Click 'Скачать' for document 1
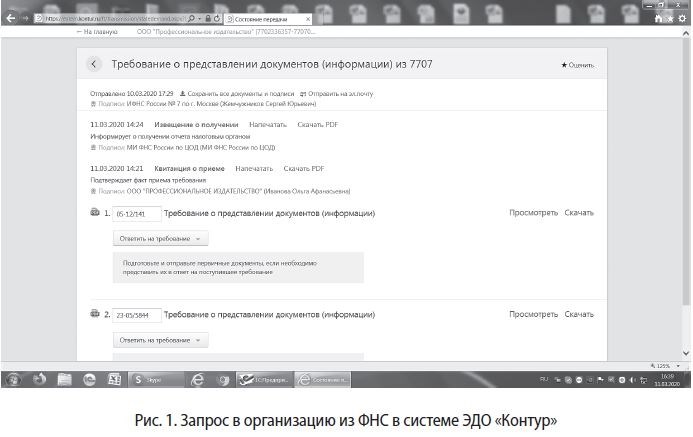 click(579, 213)
